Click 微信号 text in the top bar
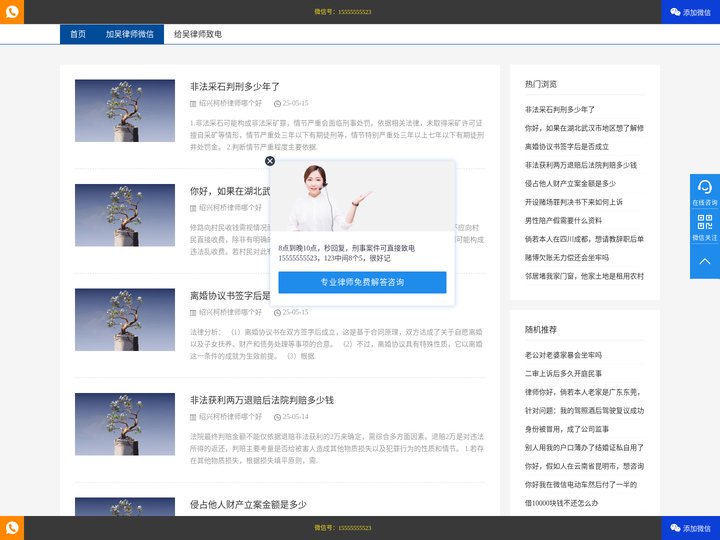720x540 pixels. [x=343, y=11]
